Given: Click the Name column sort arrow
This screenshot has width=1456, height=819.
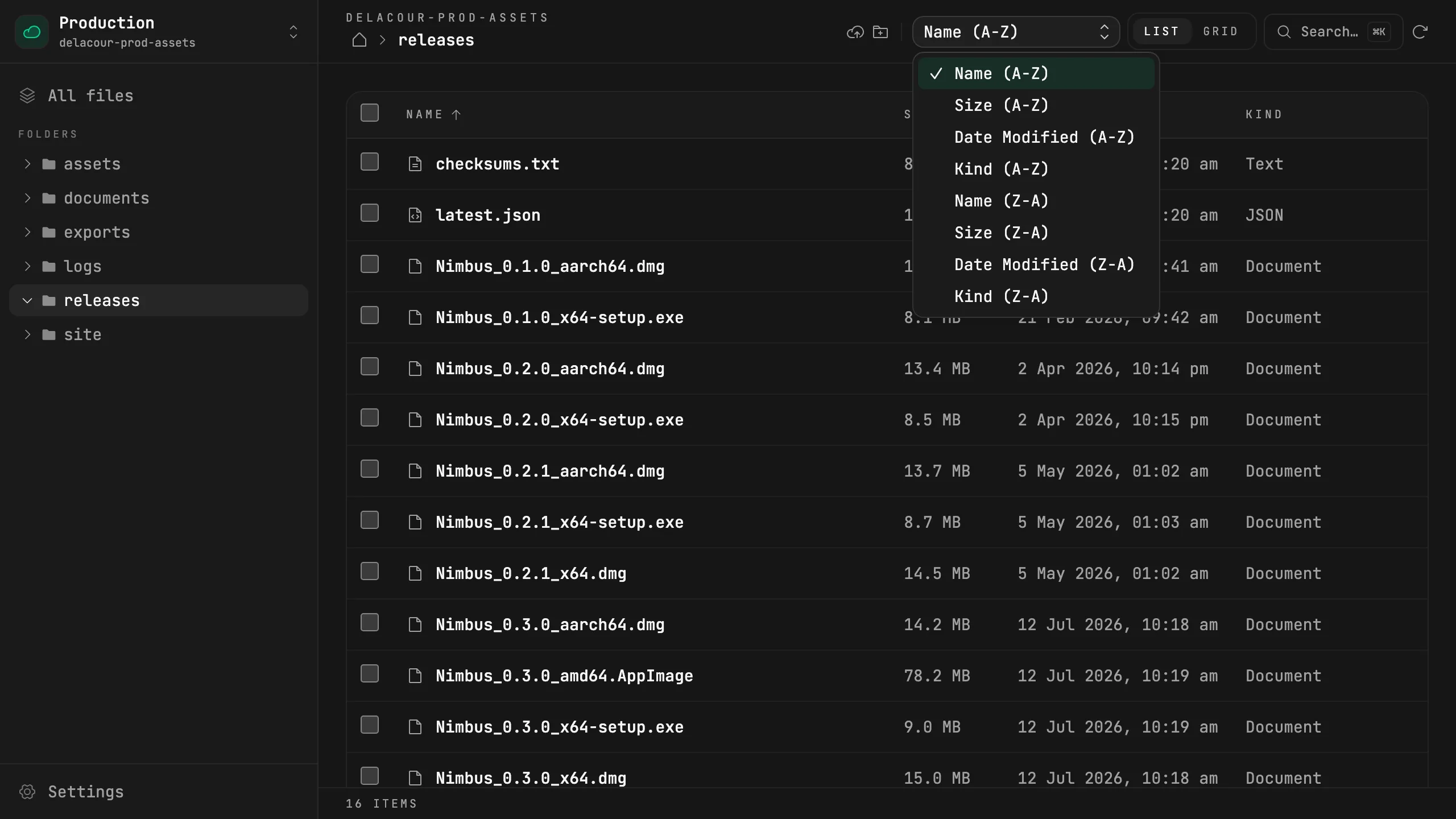Looking at the screenshot, I should pos(456,114).
